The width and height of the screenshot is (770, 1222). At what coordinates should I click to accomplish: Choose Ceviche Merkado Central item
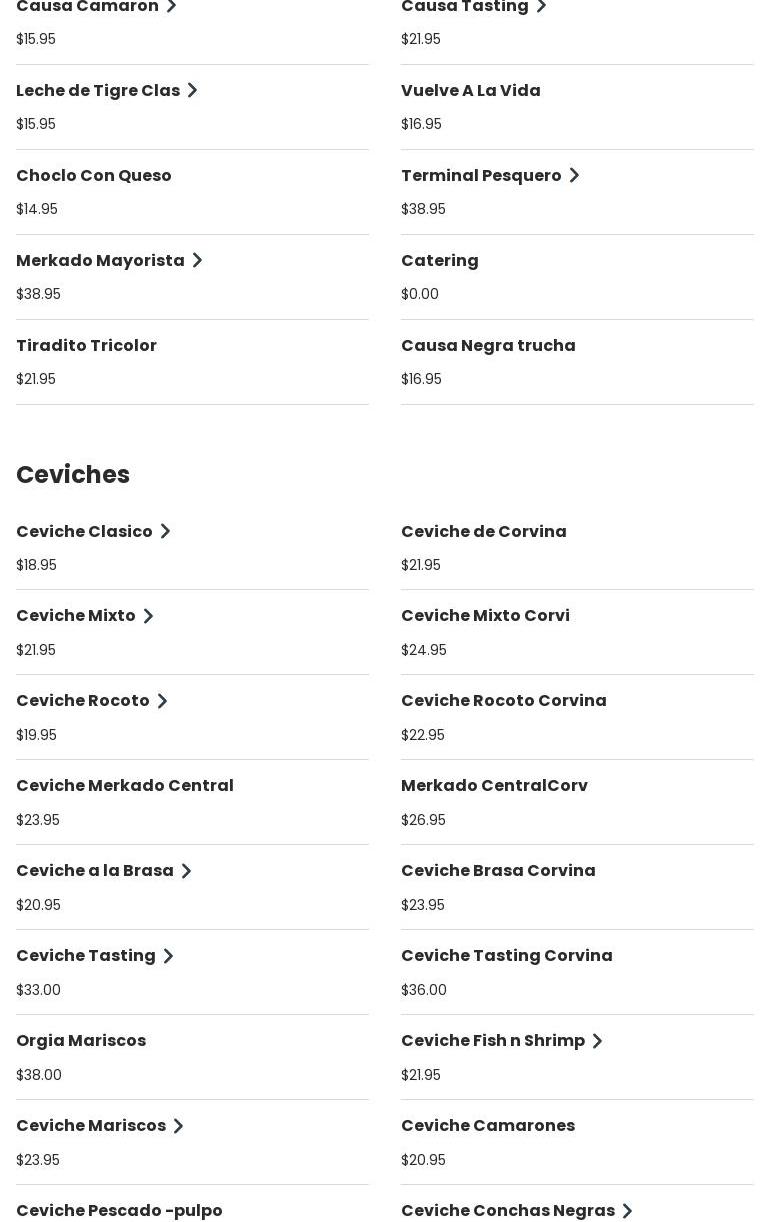(125, 786)
